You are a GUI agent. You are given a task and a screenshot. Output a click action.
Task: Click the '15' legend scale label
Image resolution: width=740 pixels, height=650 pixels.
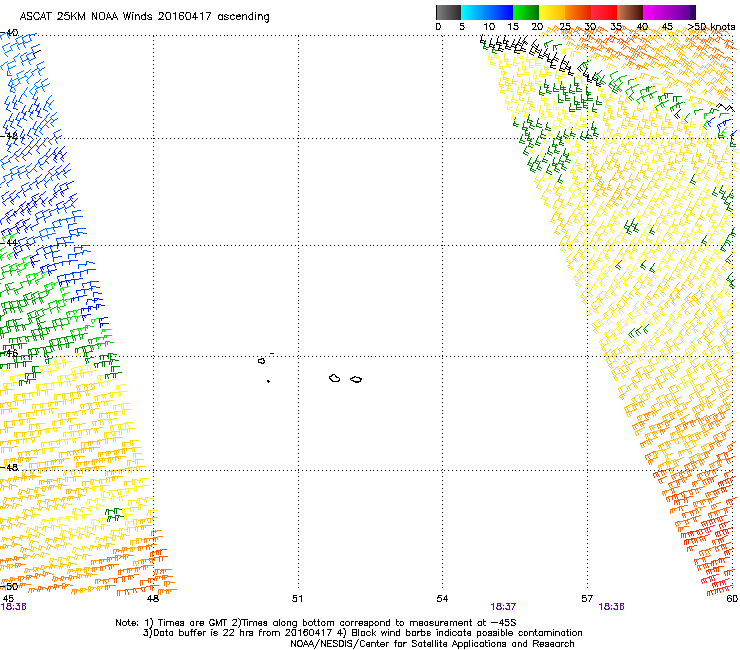(x=513, y=27)
